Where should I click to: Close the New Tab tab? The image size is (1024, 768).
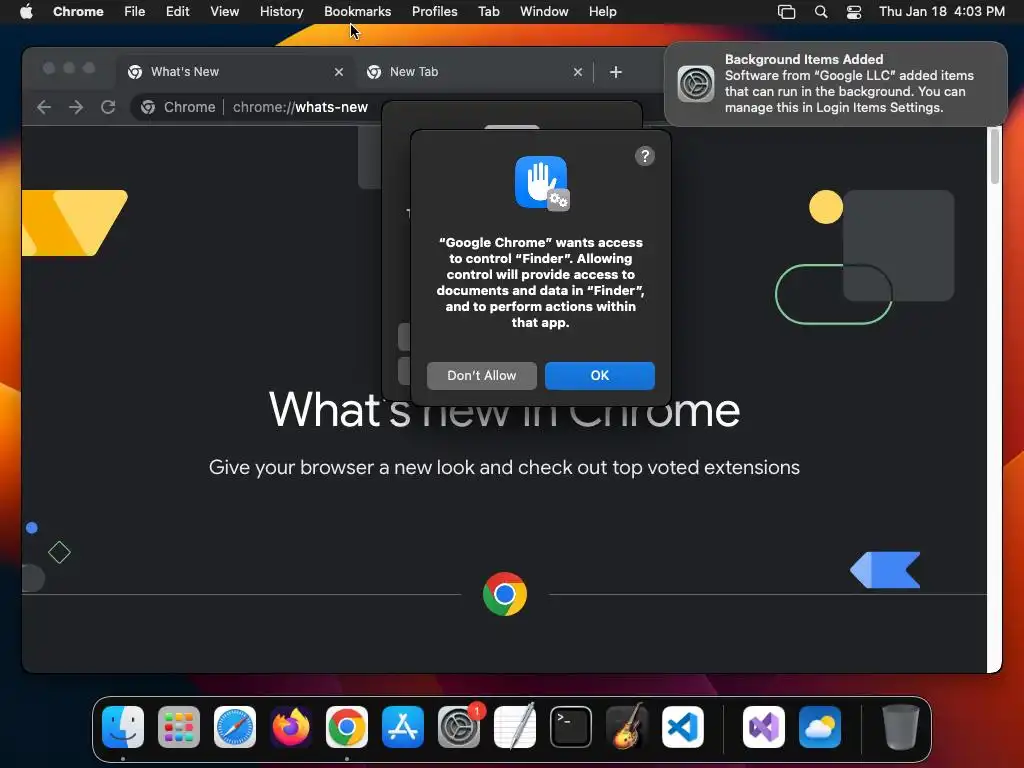point(577,72)
